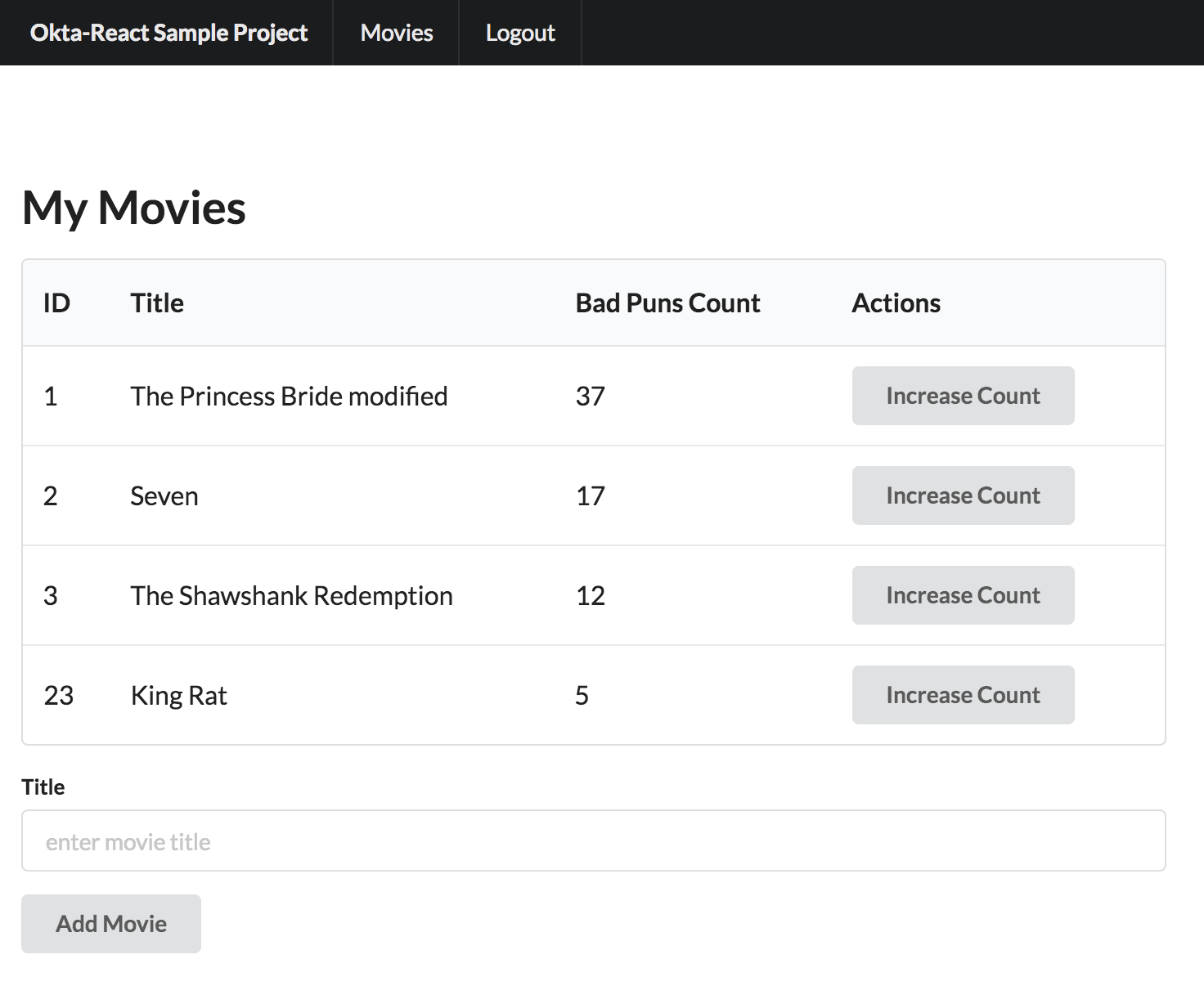Open the Movies page from navbar
The image size is (1204, 986).
click(397, 33)
